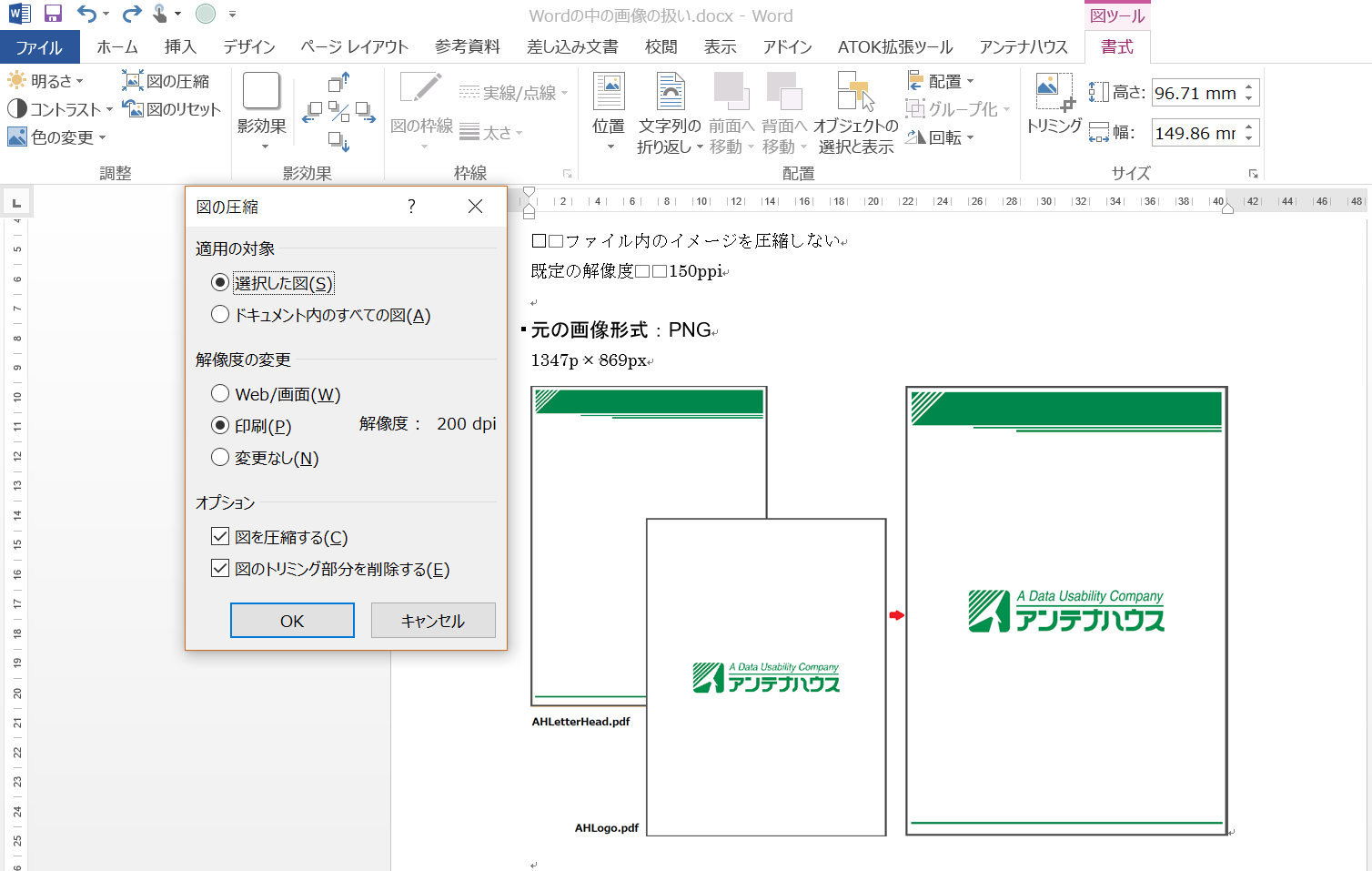1372x871 pixels.
Task: Open the アンテナハウス ribbon tab
Action: [x=1023, y=46]
